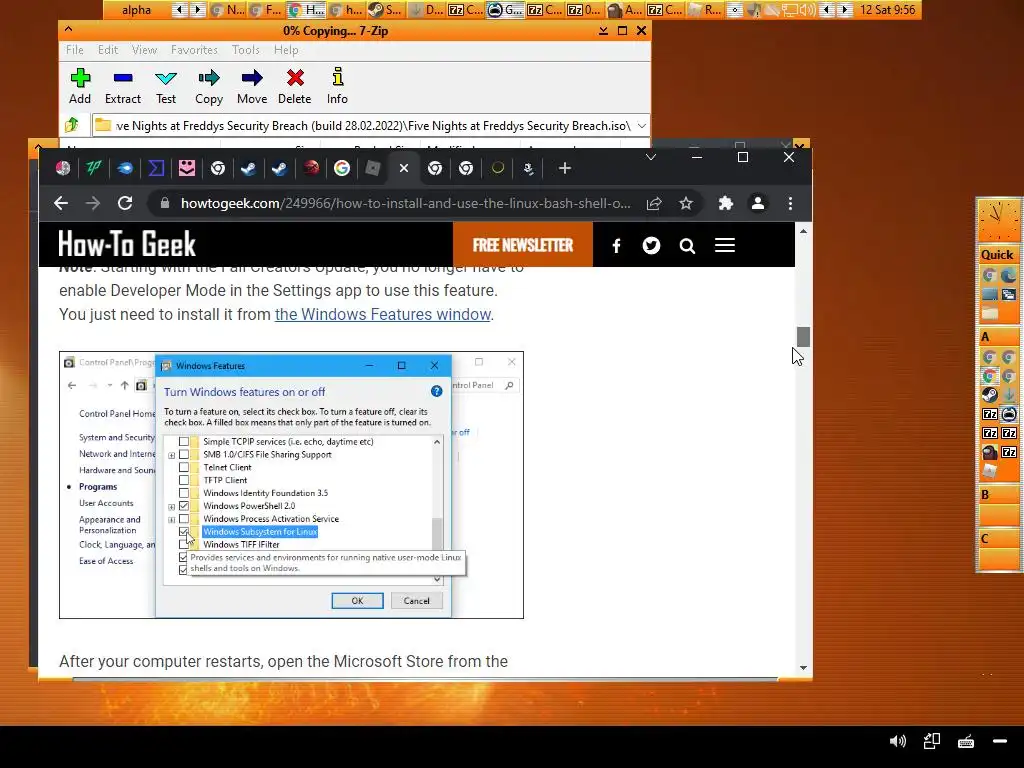Click the browser forward arrow

pyautogui.click(x=93, y=203)
